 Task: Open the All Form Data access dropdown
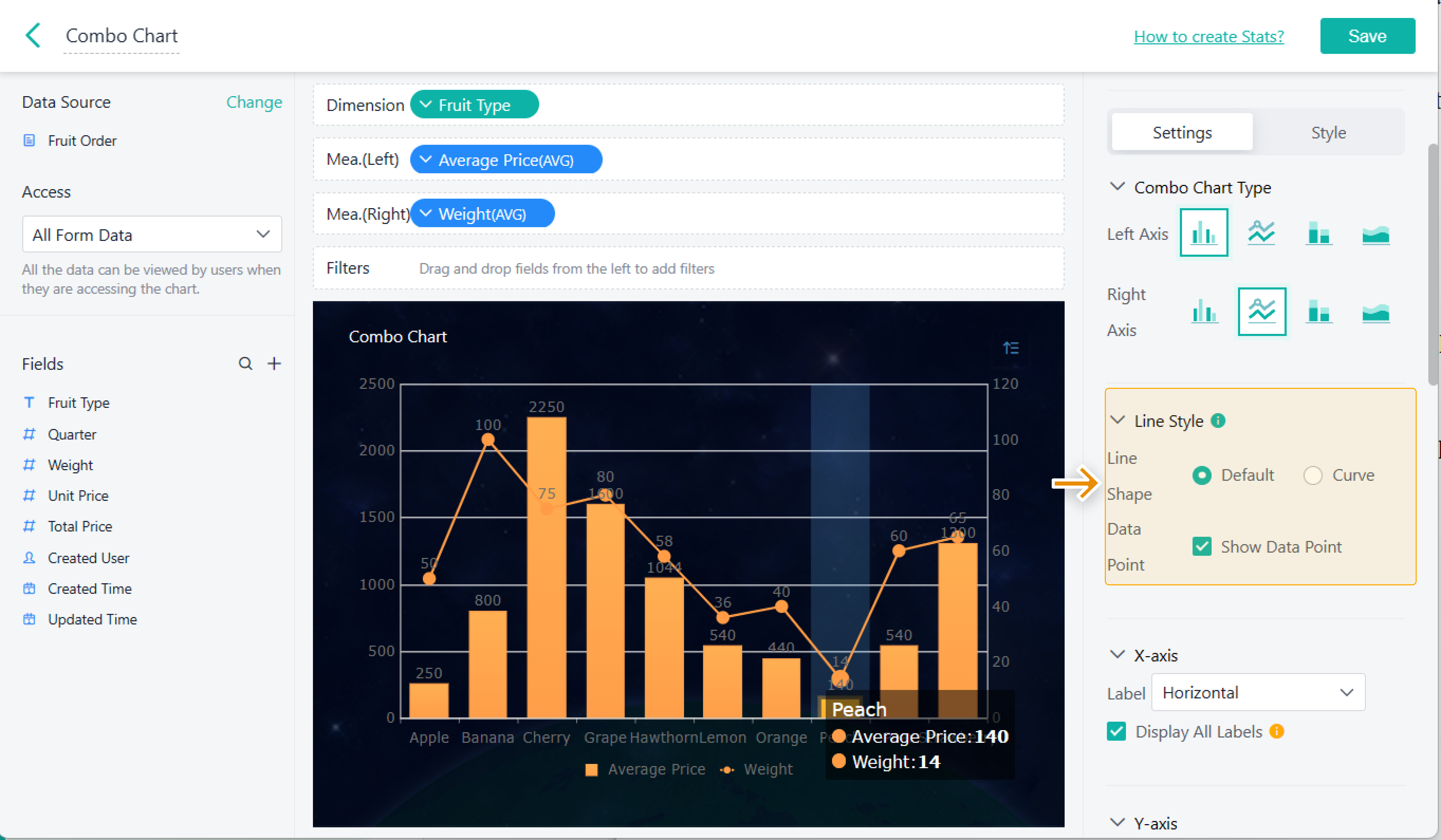click(151, 234)
